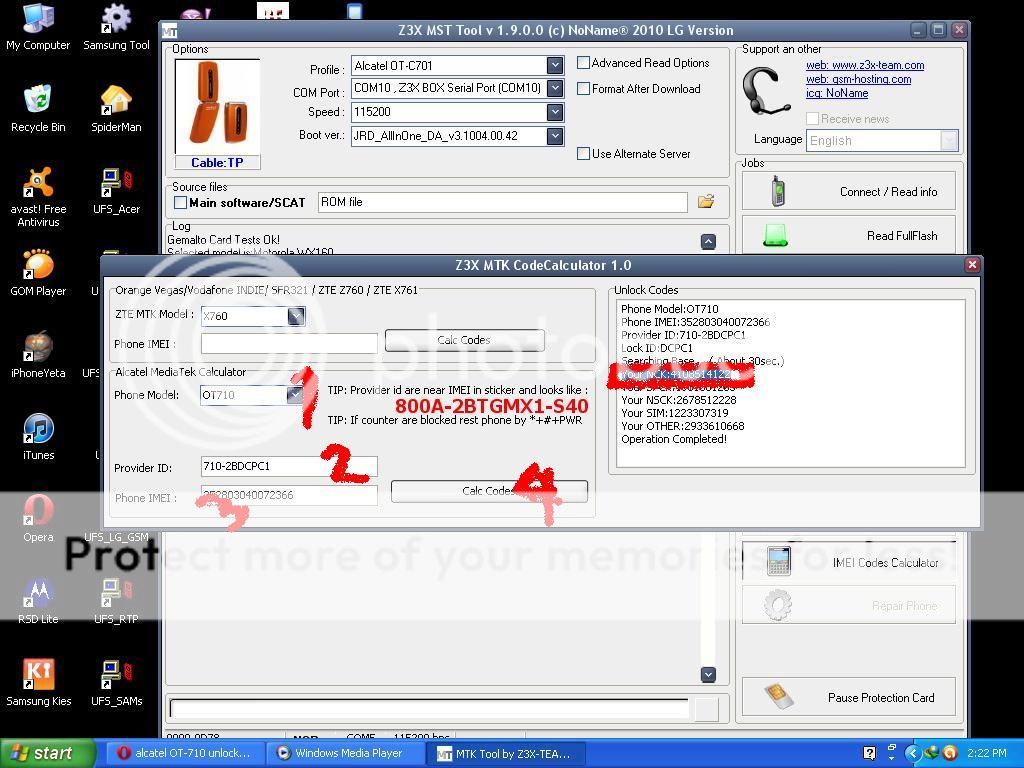Viewport: 1024px width, 768px height.
Task: Toggle Format After Download checkbox
Action: point(584,89)
